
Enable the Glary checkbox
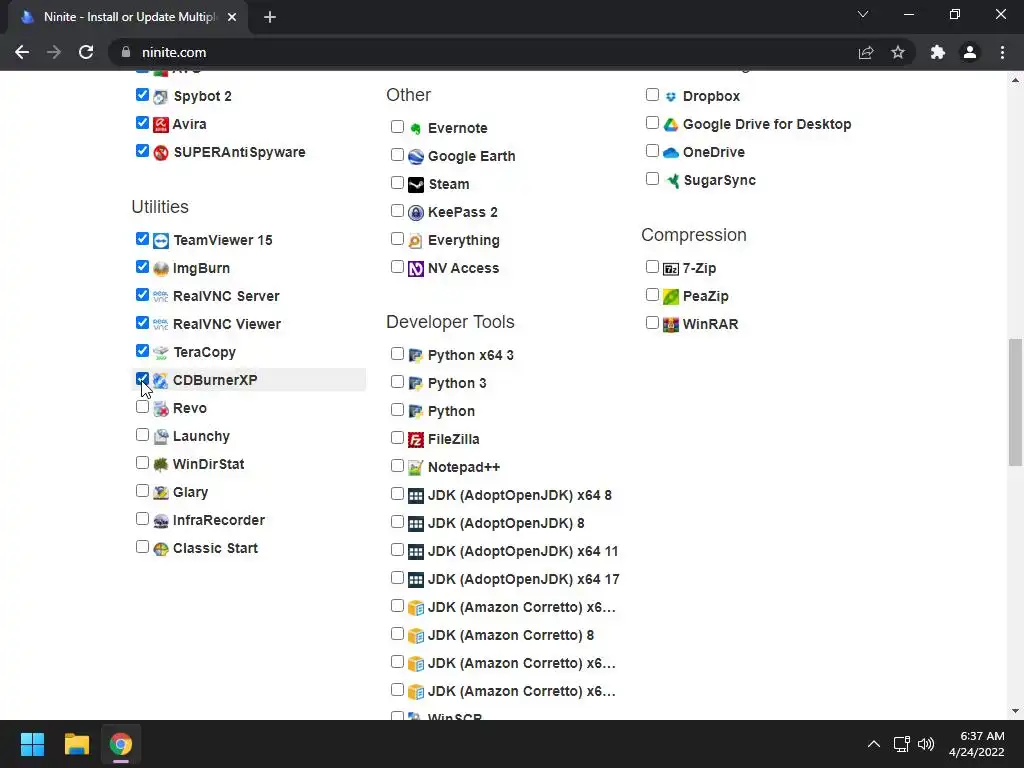[142, 491]
